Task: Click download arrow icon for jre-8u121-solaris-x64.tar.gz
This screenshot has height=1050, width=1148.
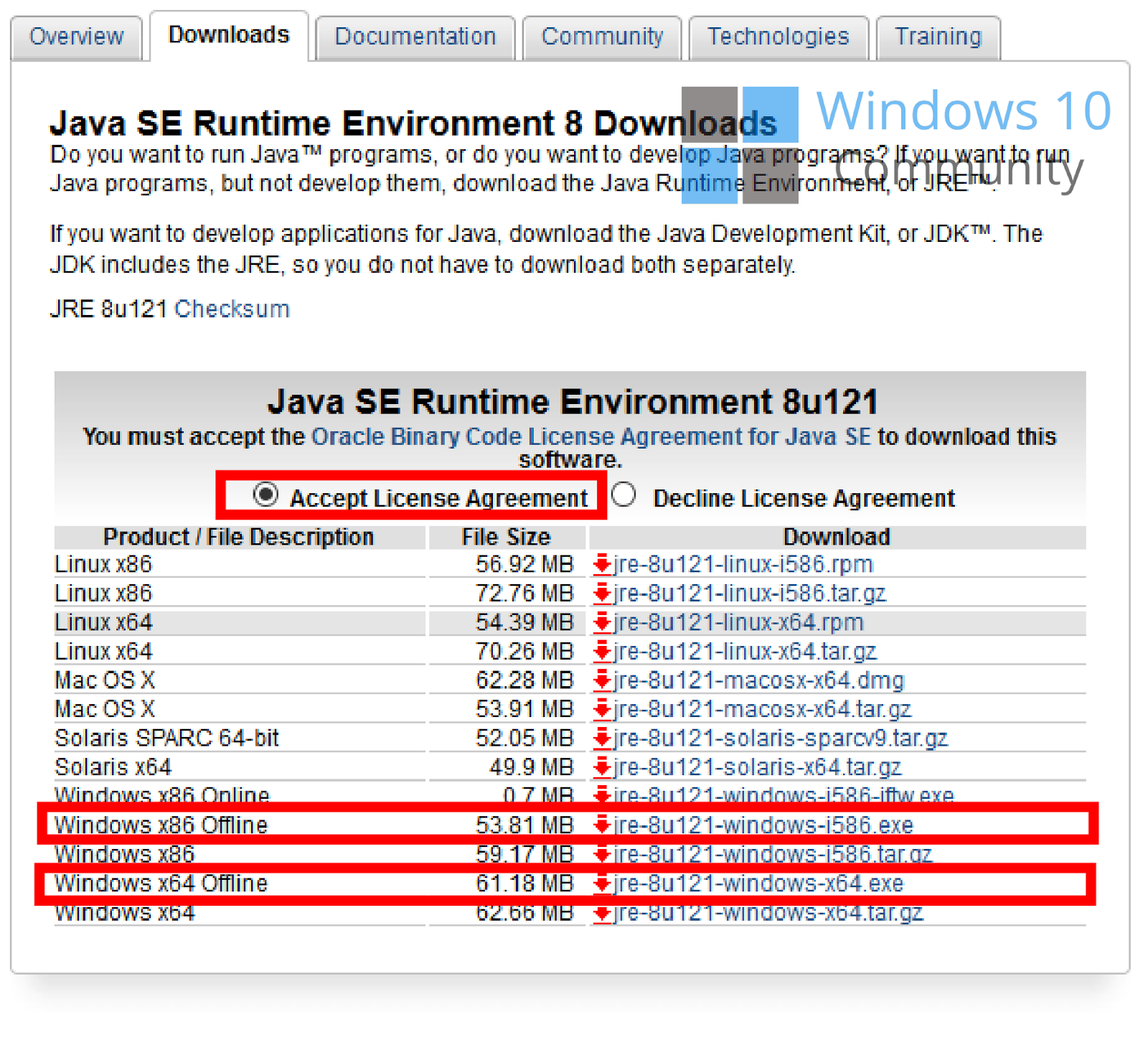Action: 602,767
